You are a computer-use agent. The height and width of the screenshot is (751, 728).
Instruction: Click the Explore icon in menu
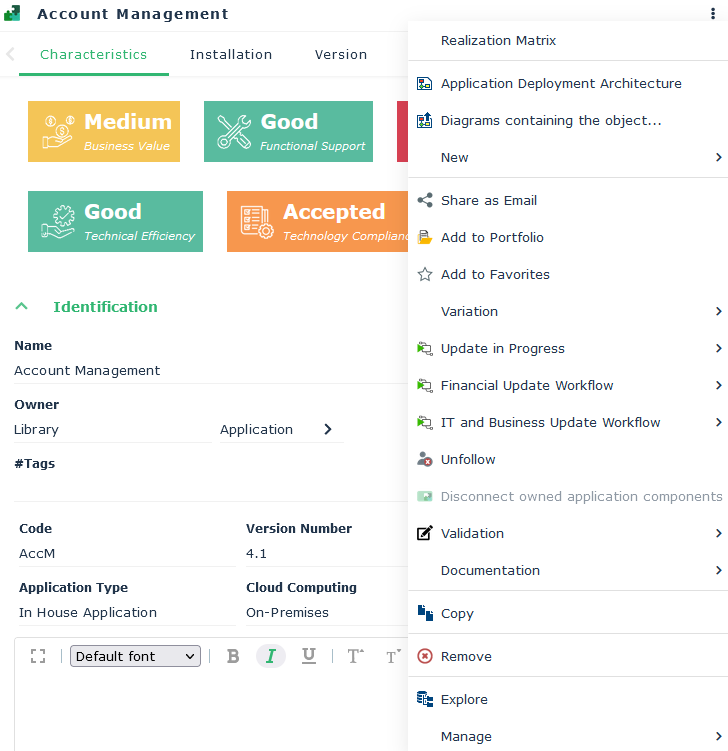[424, 699]
